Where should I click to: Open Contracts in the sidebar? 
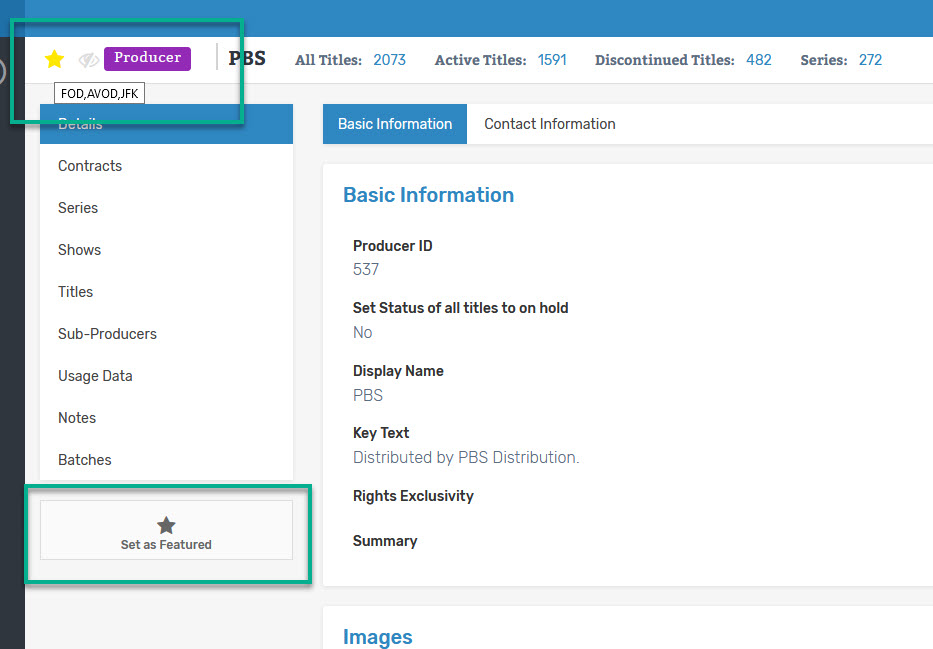click(167, 166)
